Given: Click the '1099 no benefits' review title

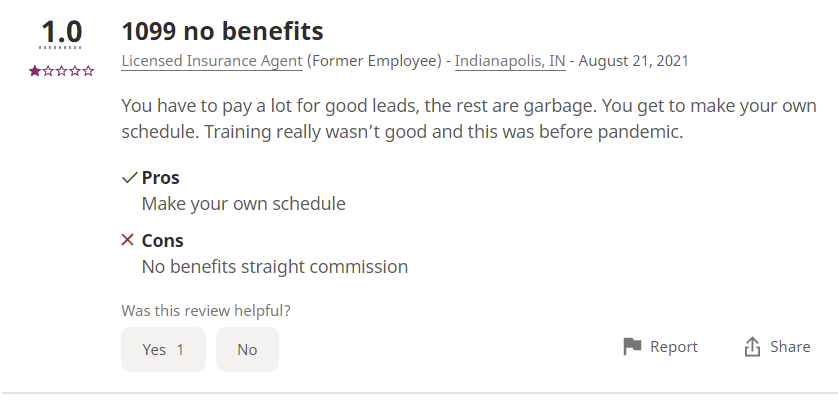Looking at the screenshot, I should coord(222,31).
